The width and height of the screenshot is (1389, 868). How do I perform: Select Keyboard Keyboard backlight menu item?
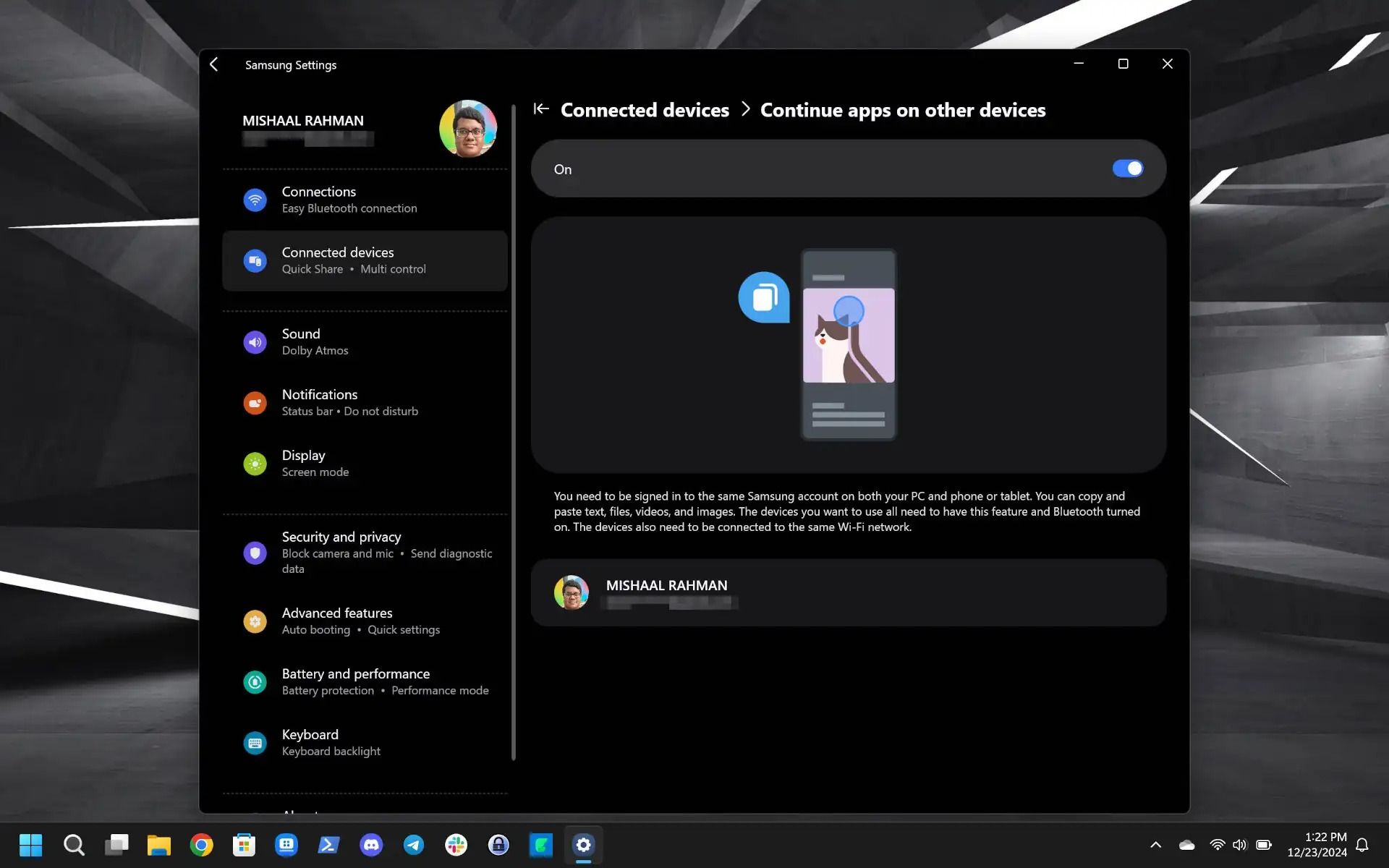(x=364, y=742)
